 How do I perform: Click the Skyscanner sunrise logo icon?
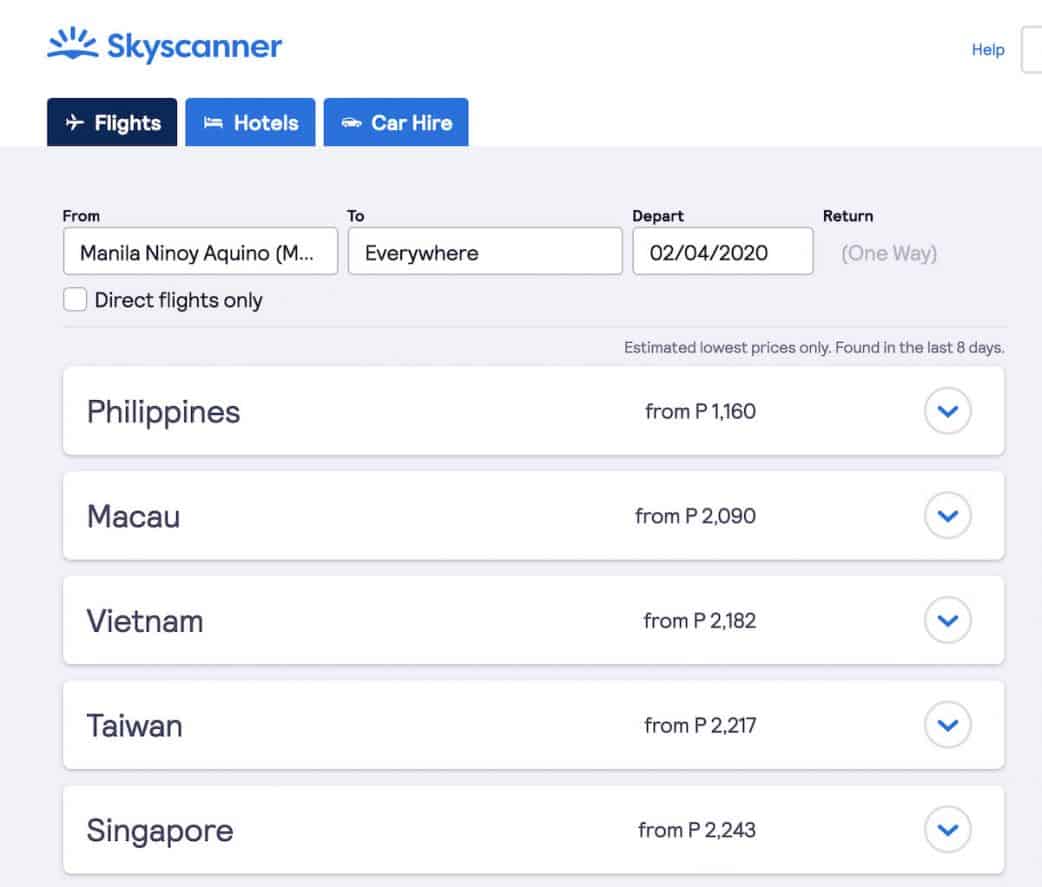click(72, 46)
